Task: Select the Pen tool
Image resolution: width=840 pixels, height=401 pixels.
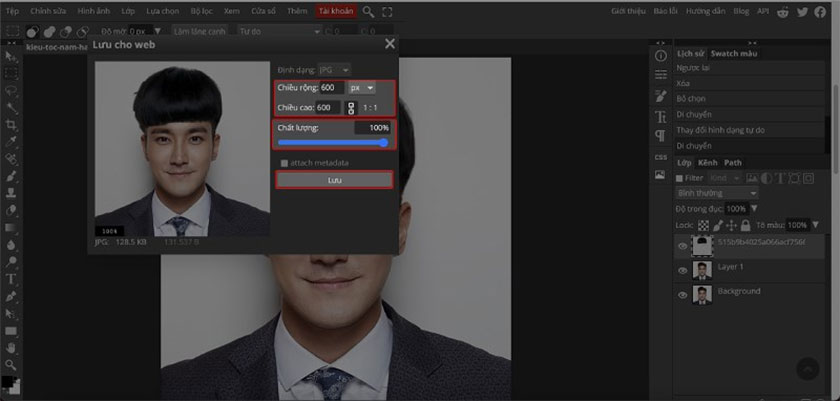Action: click(x=11, y=296)
